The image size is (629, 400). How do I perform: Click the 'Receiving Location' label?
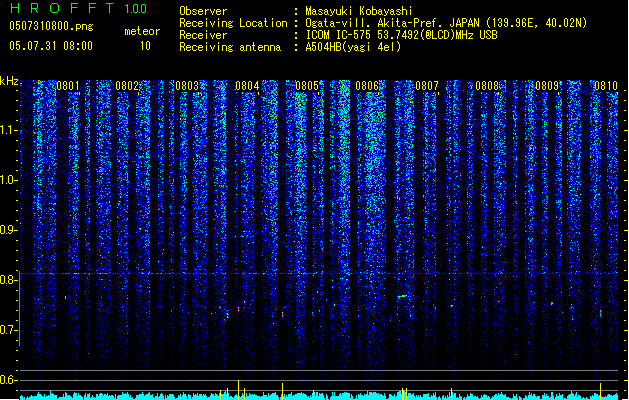(x=233, y=23)
